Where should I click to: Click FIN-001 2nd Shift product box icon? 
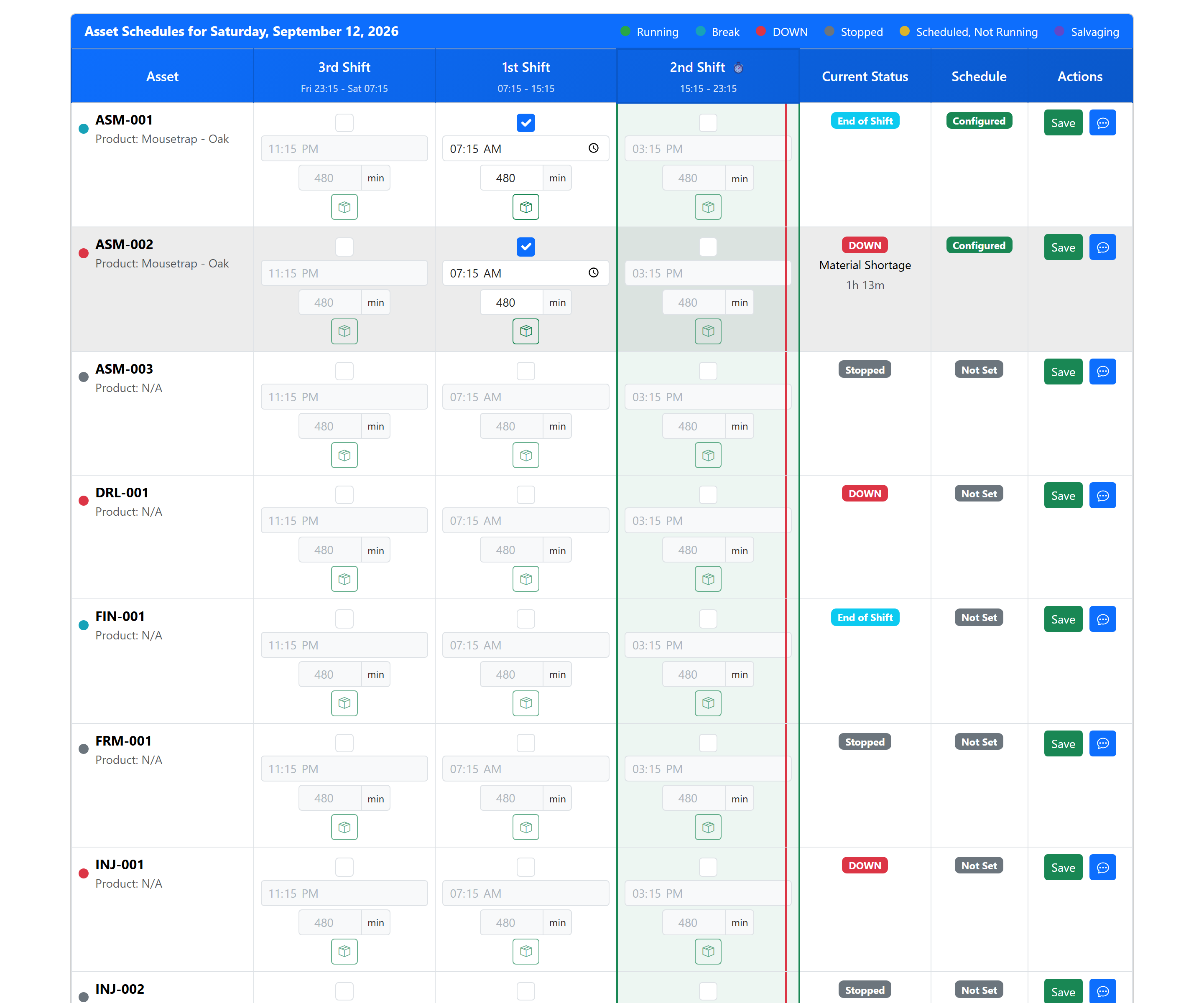click(x=708, y=703)
